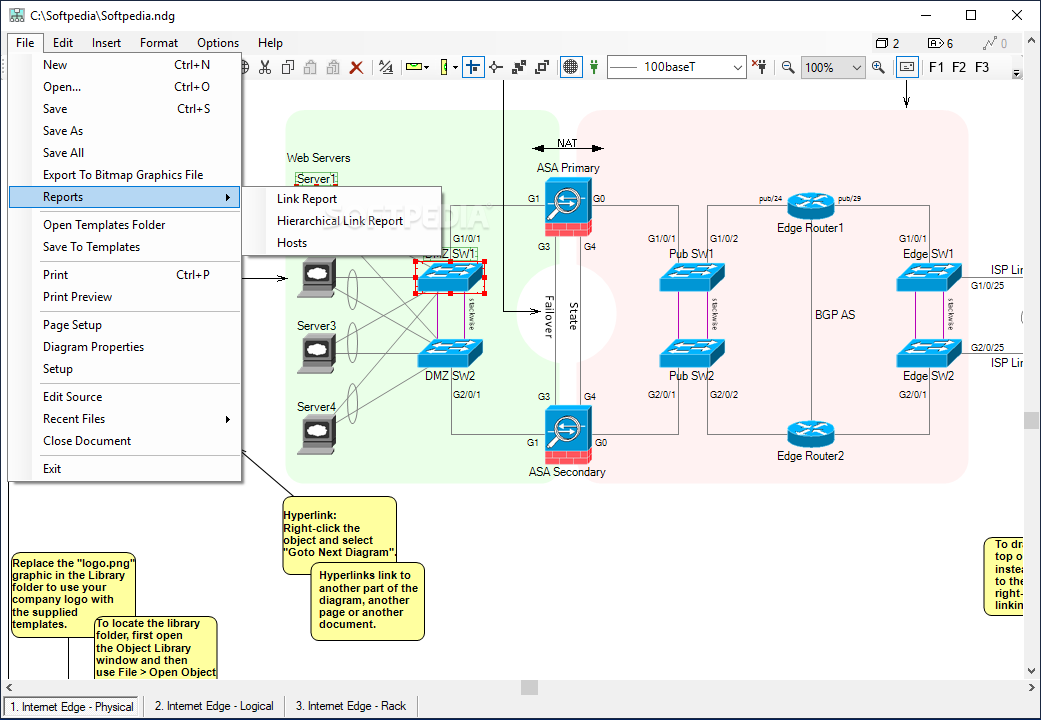Click the Copy icon in toolbar
Screen dimensions: 1041x720
pos(287,67)
